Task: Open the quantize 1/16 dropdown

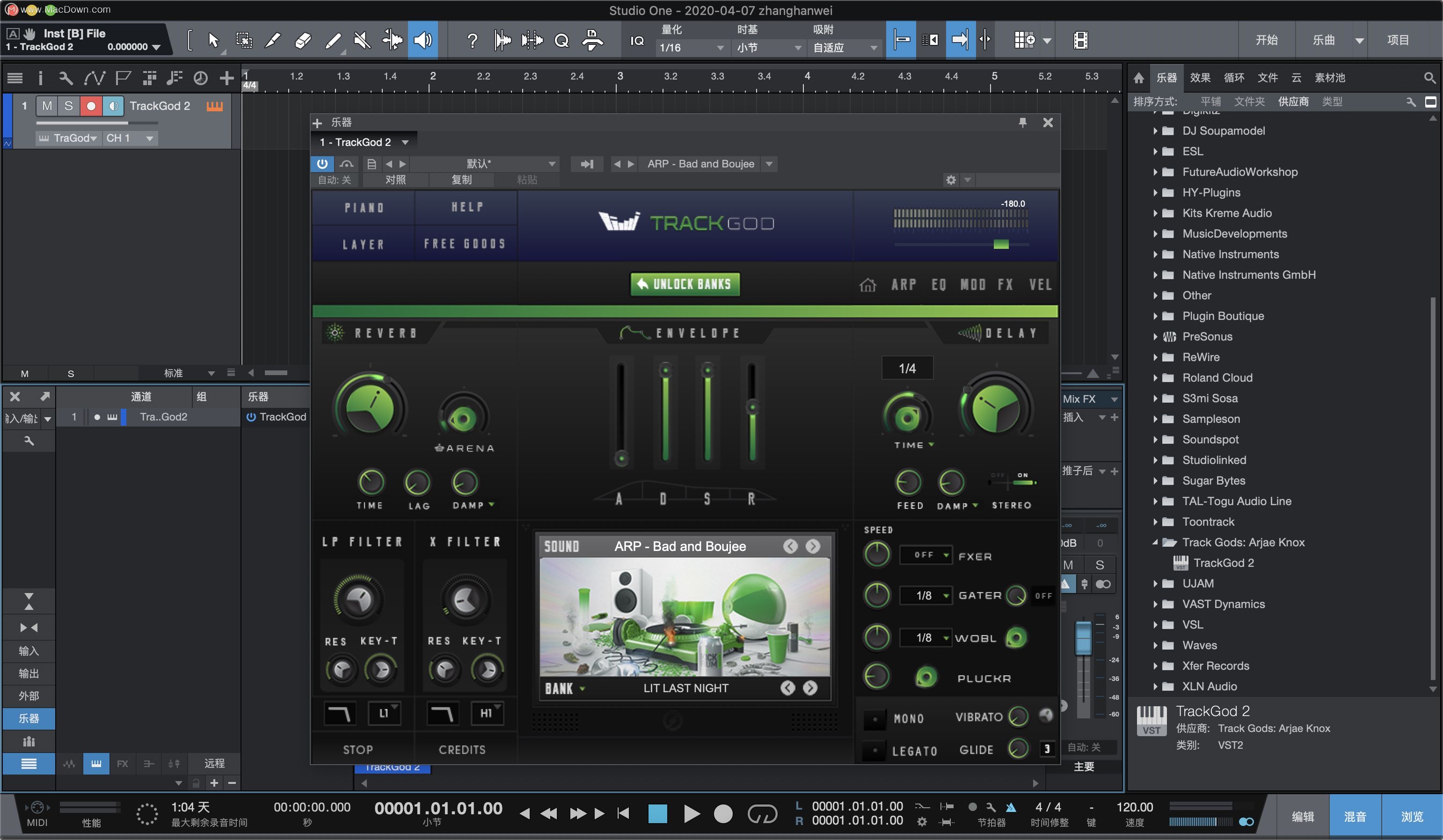Action: [692, 48]
